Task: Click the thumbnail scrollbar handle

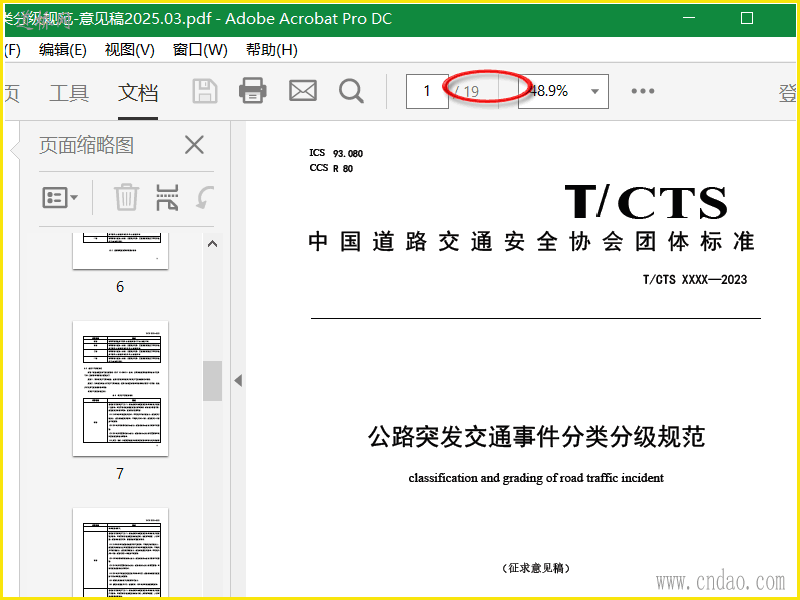Action: [212, 381]
